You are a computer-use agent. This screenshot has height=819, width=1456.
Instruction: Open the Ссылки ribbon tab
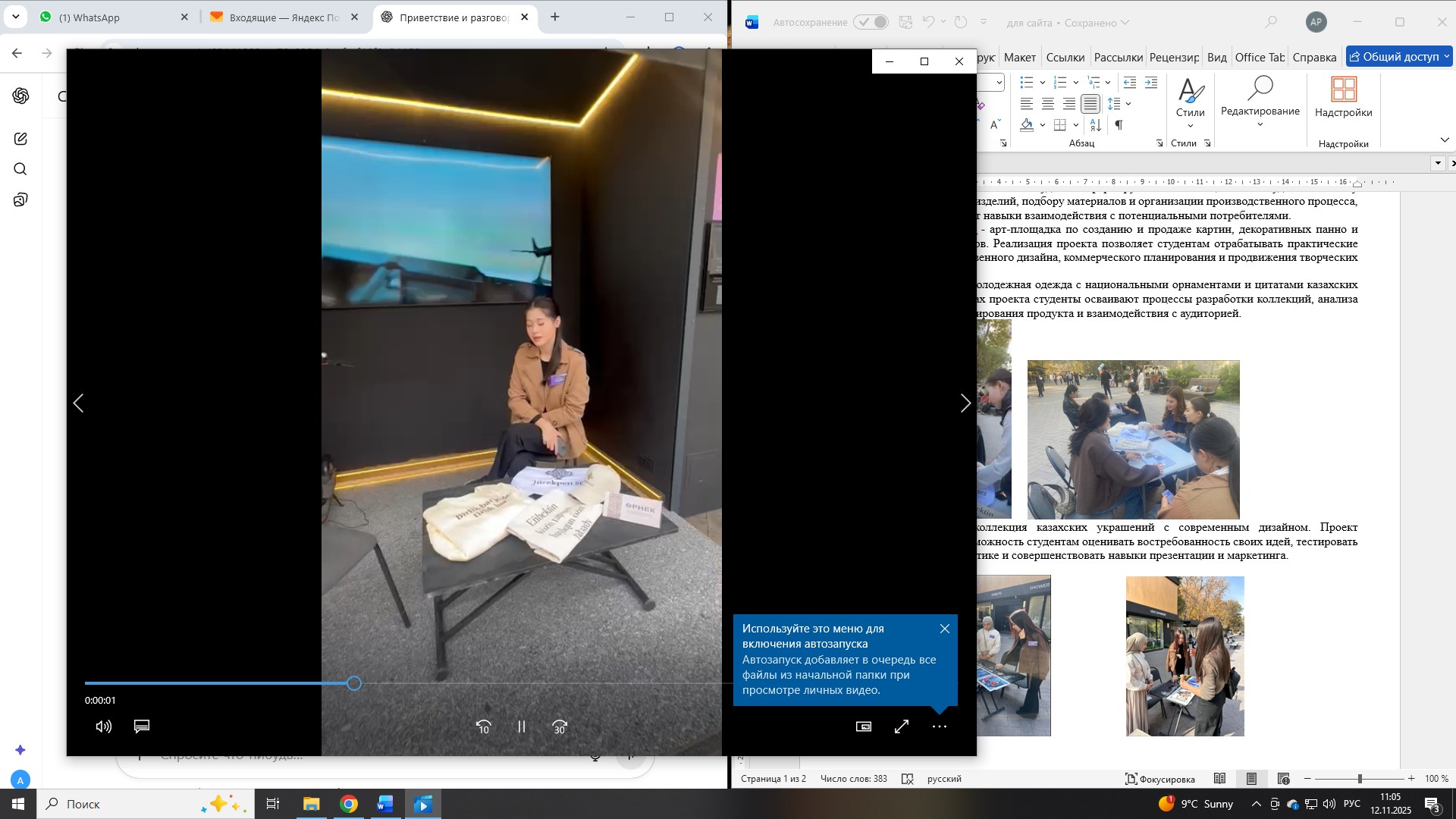tap(1065, 58)
